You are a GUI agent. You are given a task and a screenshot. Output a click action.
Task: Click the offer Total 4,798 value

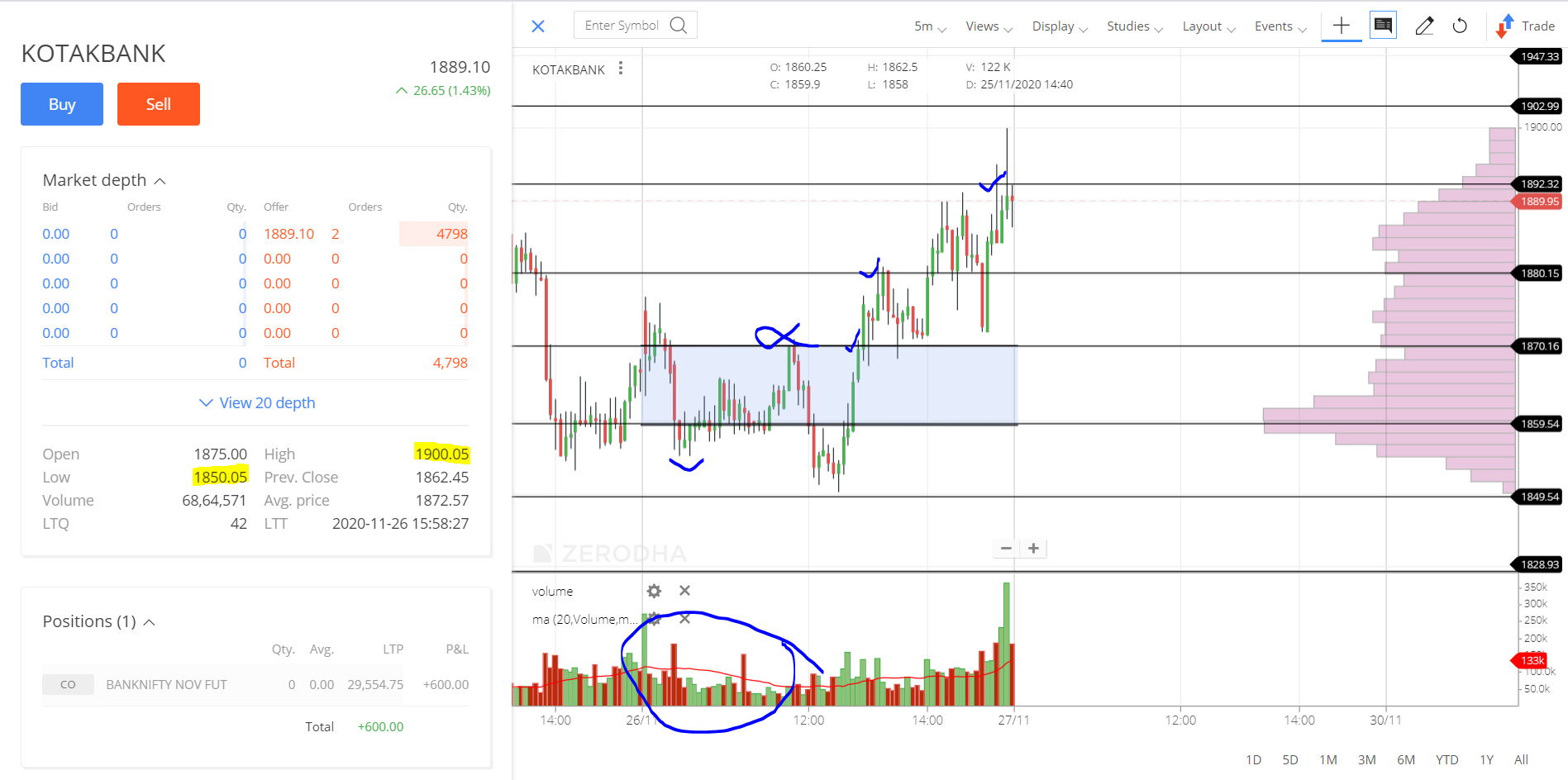pyautogui.click(x=450, y=363)
